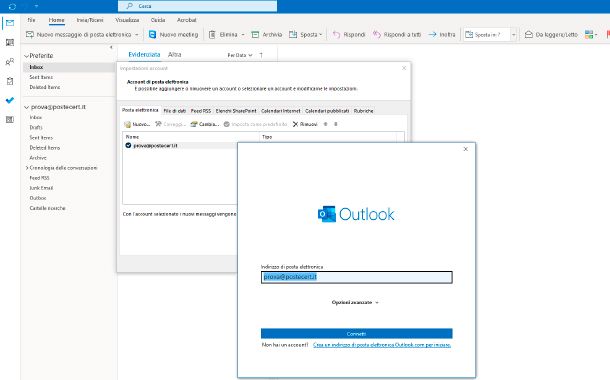610x380 pixels.
Task: Click the Rispondi a tutti button
Action: [x=397, y=35]
